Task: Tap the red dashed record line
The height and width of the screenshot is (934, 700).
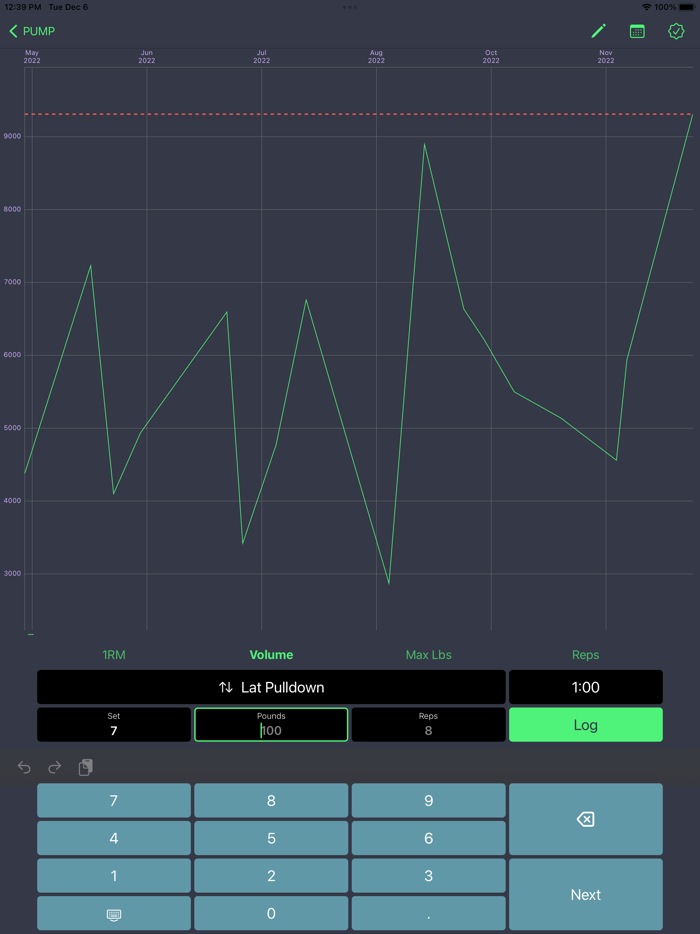Action: (x=359, y=114)
